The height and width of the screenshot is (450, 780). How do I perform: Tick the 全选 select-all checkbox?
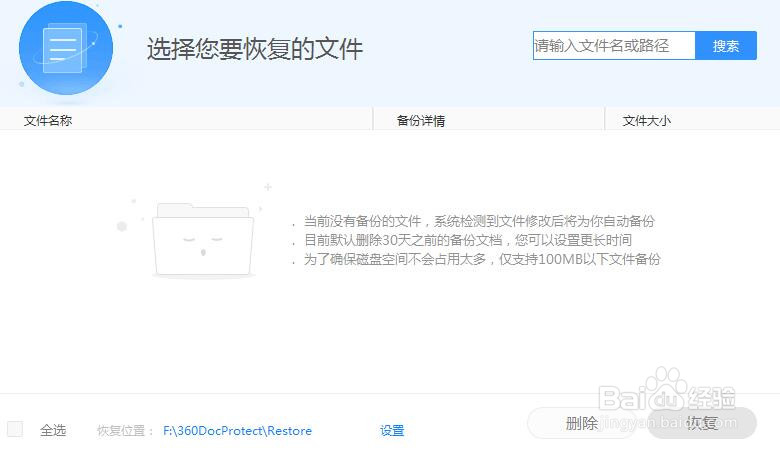15,429
